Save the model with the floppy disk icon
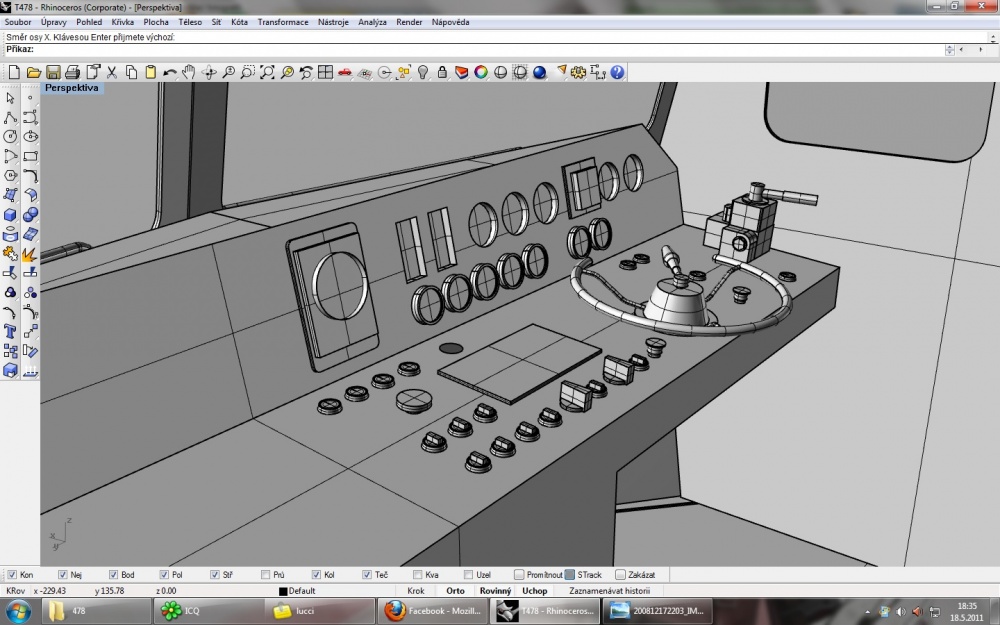 coord(53,72)
